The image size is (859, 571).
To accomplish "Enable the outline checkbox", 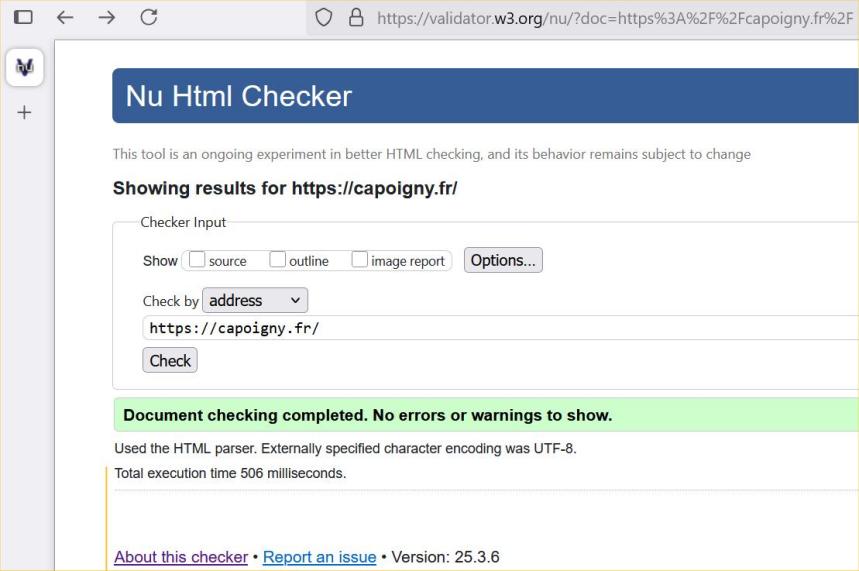I will [x=278, y=260].
